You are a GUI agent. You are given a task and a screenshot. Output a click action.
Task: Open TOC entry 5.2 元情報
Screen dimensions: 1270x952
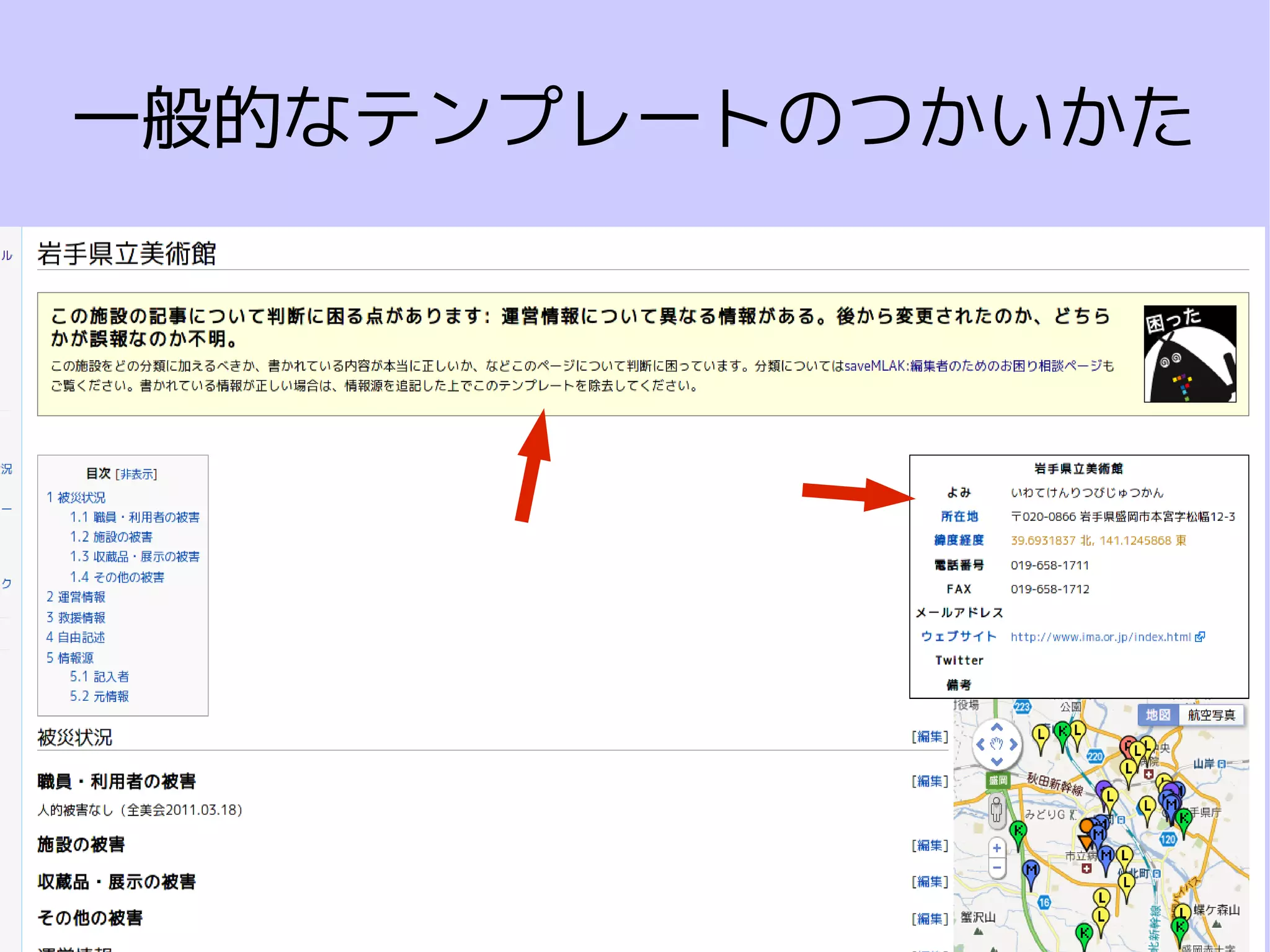click(x=99, y=696)
